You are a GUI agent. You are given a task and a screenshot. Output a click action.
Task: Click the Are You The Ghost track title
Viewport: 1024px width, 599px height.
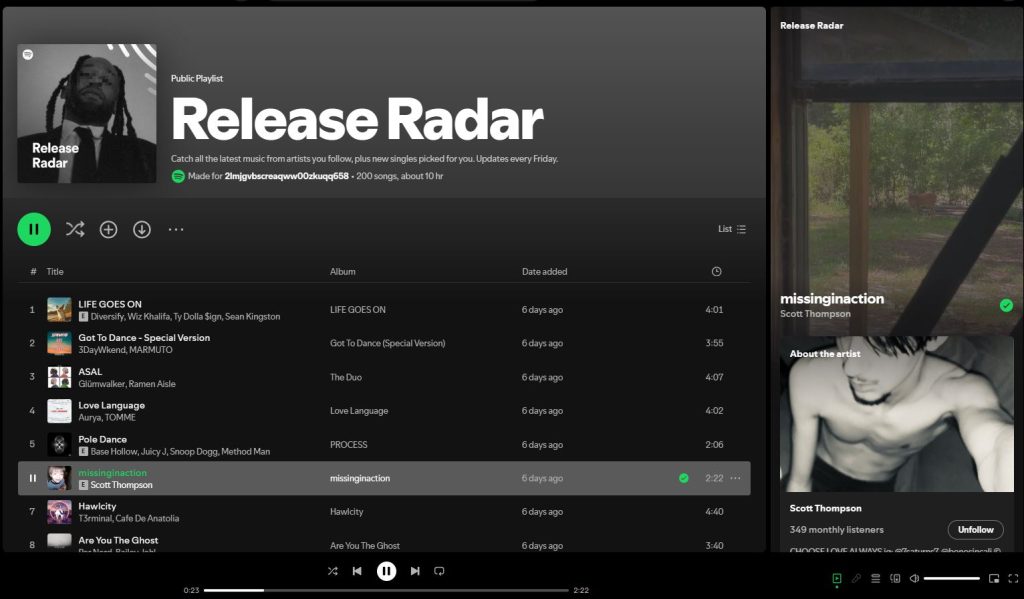click(x=118, y=540)
